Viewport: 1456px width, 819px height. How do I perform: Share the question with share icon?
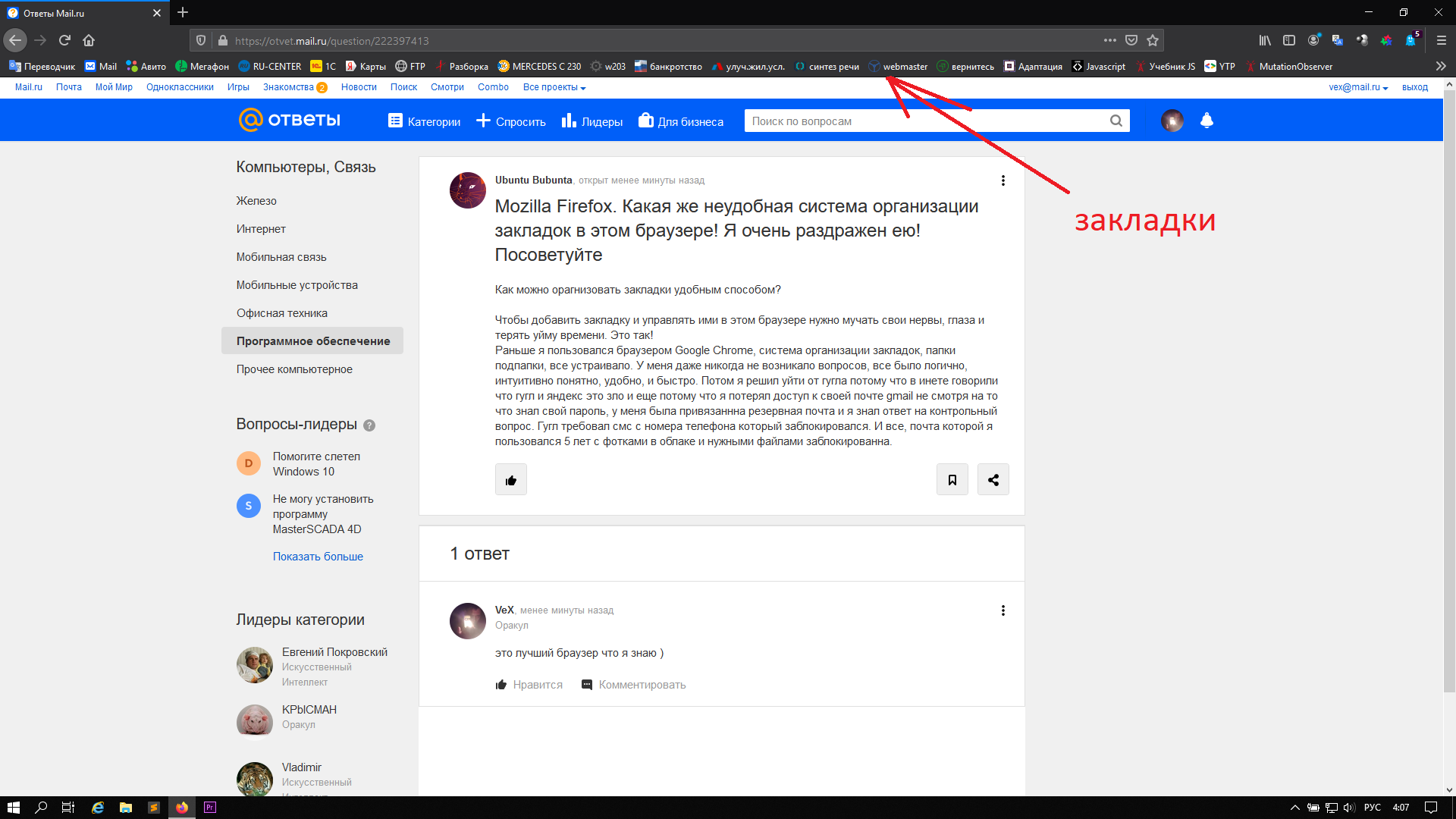(x=993, y=479)
